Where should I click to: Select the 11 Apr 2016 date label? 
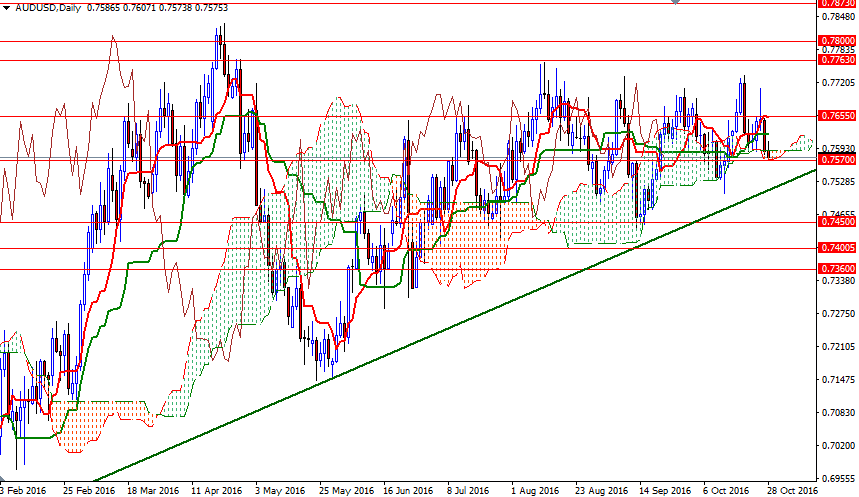click(x=217, y=490)
